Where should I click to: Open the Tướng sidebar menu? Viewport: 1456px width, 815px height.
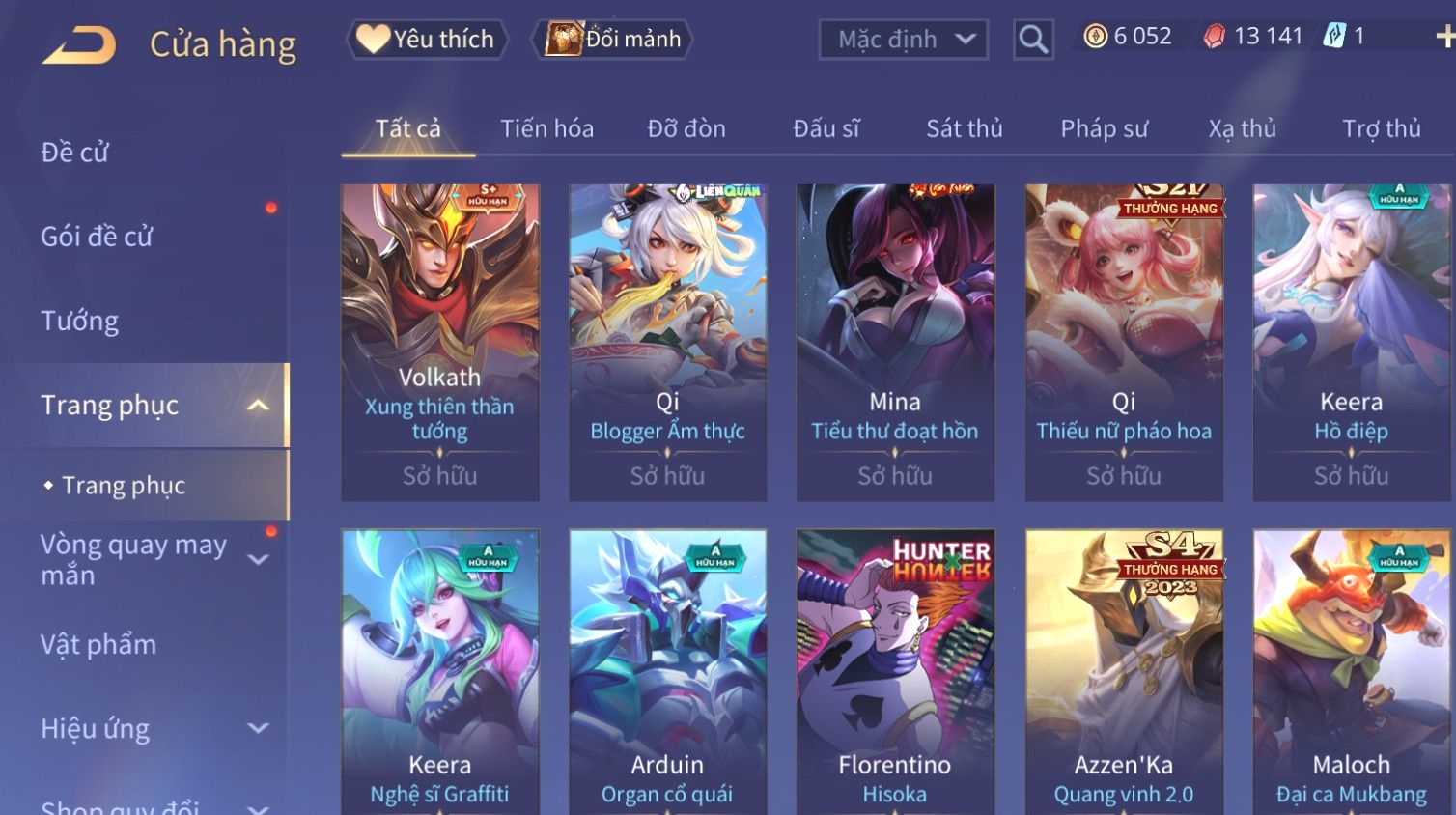point(79,321)
